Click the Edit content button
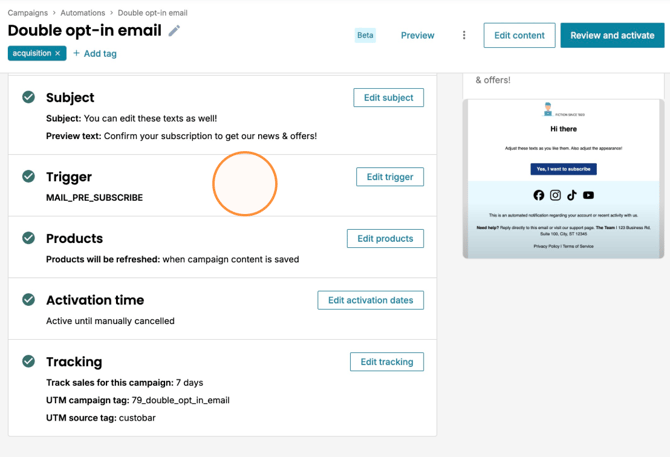The width and height of the screenshot is (670, 457). [519, 35]
